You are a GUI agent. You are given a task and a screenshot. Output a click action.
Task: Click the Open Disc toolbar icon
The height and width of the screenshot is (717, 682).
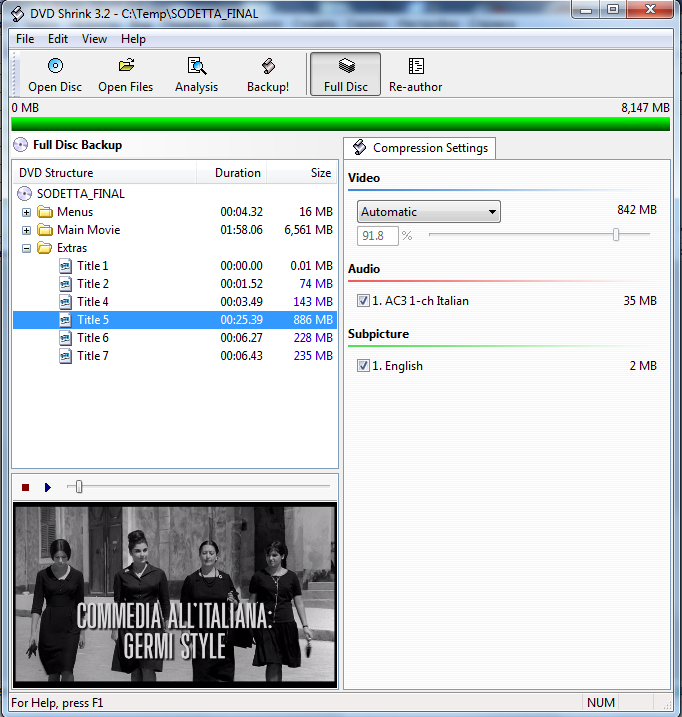tap(55, 66)
